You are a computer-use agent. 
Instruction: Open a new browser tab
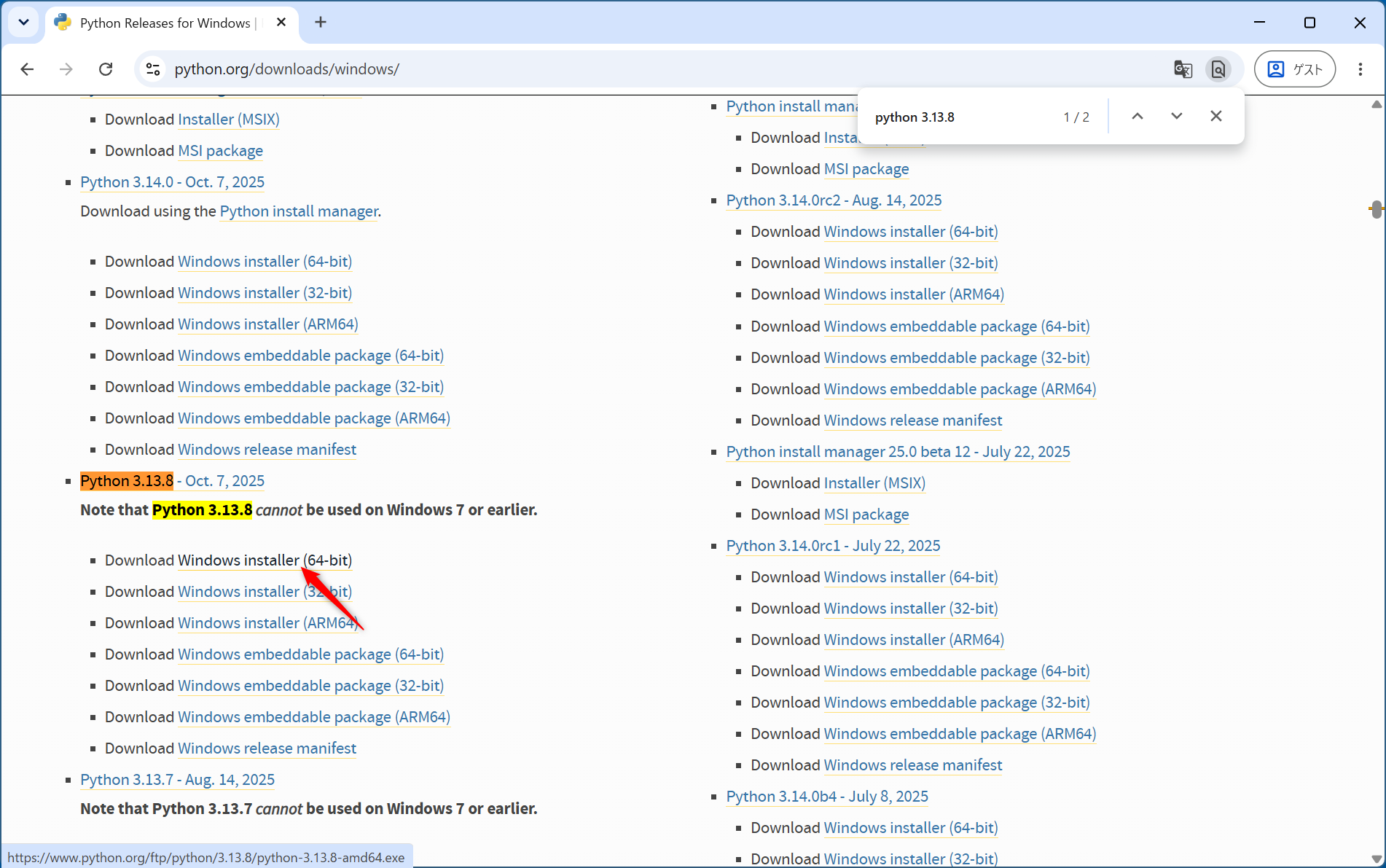point(321,23)
